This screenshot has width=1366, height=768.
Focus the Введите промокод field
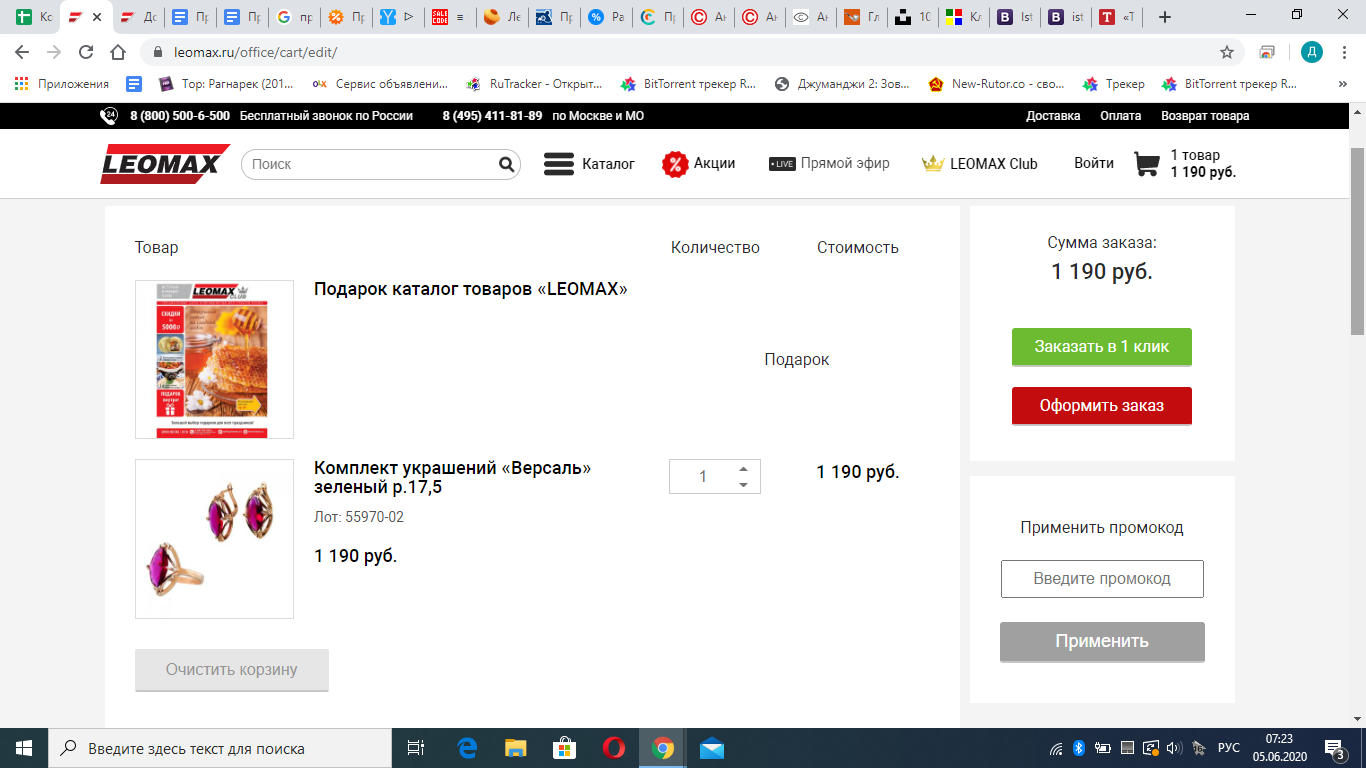(x=1102, y=579)
